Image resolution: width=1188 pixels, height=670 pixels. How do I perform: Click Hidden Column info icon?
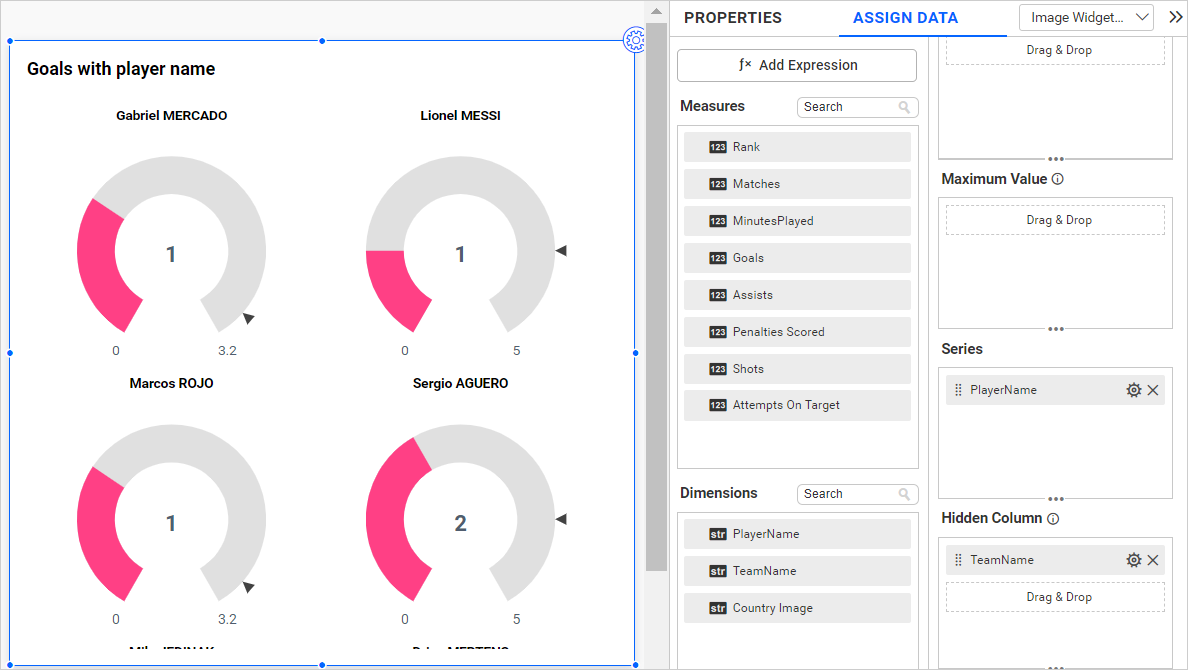tap(1053, 519)
